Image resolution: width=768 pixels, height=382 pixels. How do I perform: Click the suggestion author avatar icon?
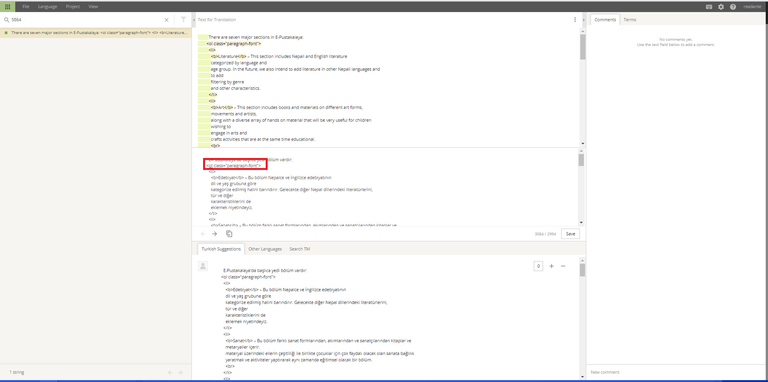[203, 266]
